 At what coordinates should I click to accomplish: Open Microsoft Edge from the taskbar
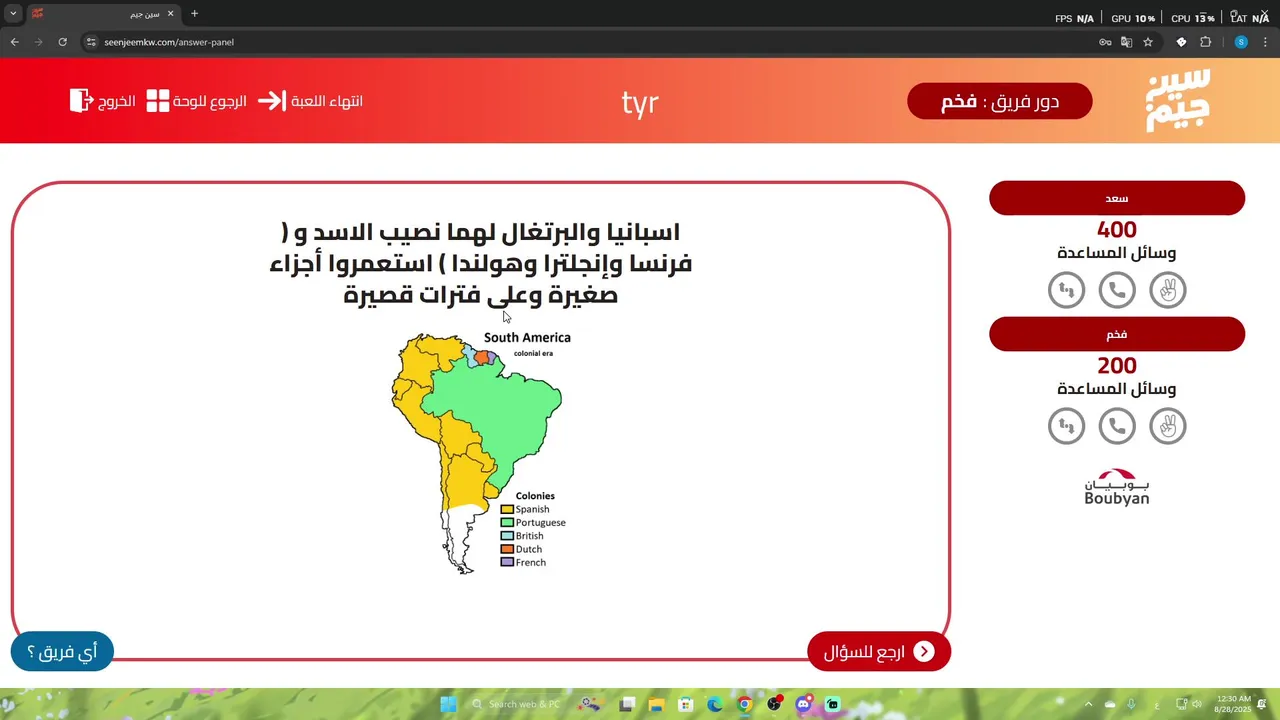[715, 704]
